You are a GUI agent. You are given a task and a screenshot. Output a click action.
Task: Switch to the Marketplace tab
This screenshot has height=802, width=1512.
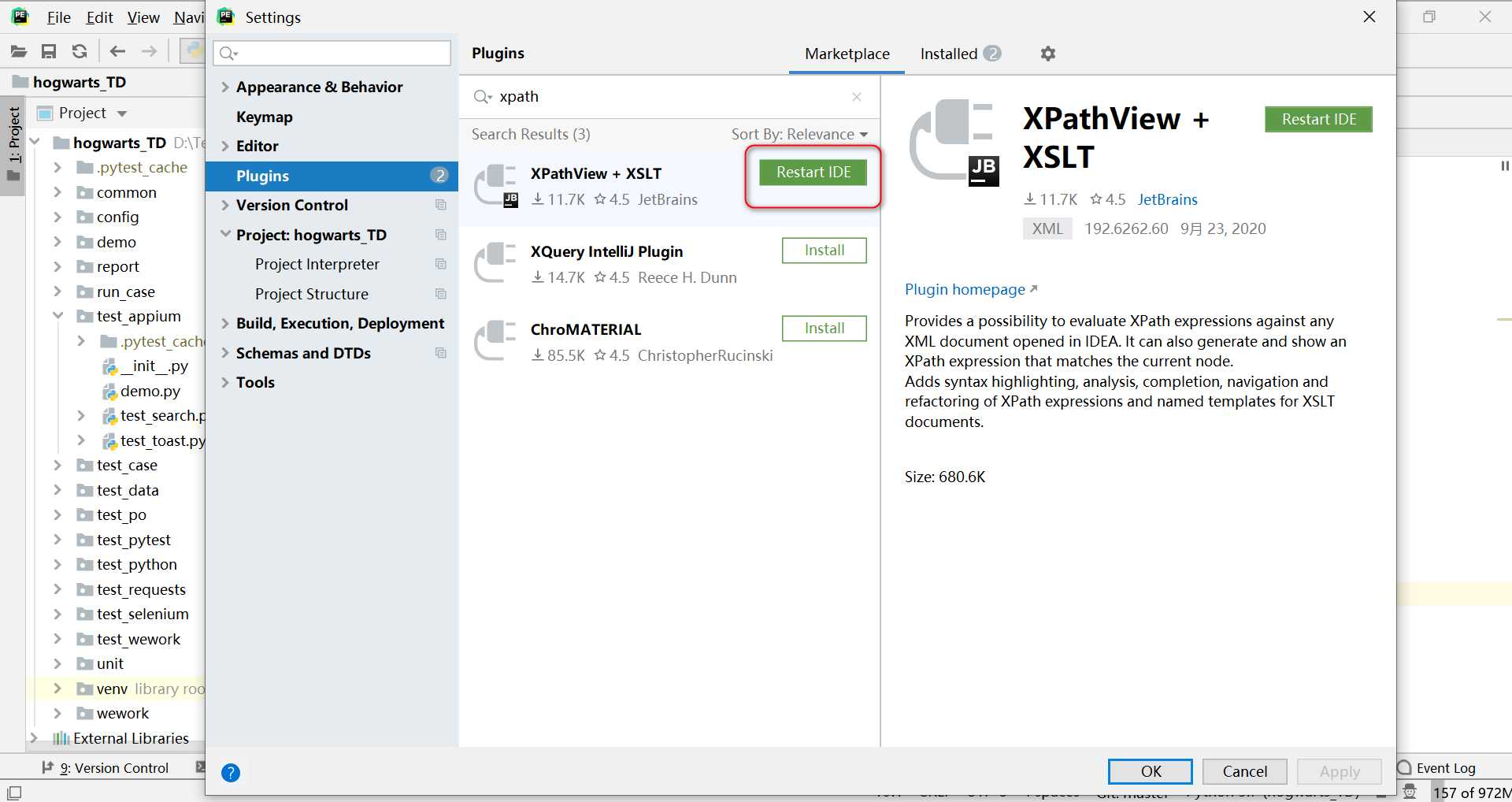point(847,54)
